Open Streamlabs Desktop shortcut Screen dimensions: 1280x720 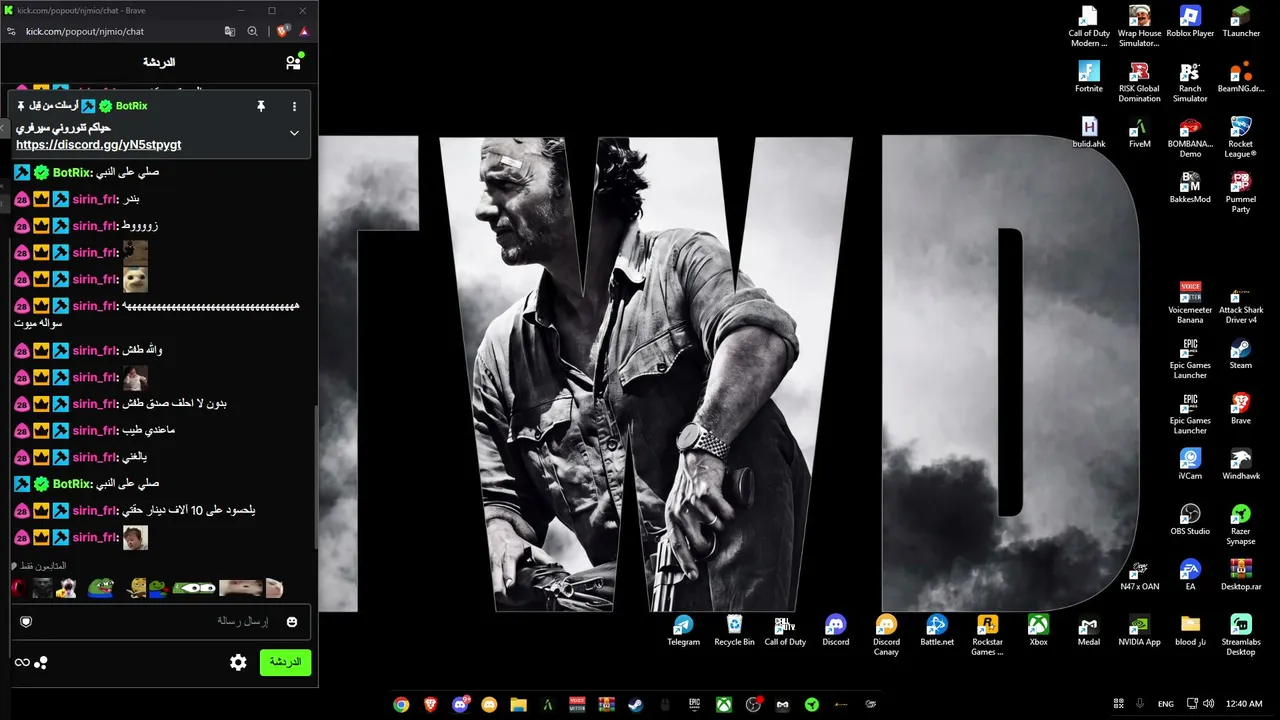click(x=1241, y=635)
